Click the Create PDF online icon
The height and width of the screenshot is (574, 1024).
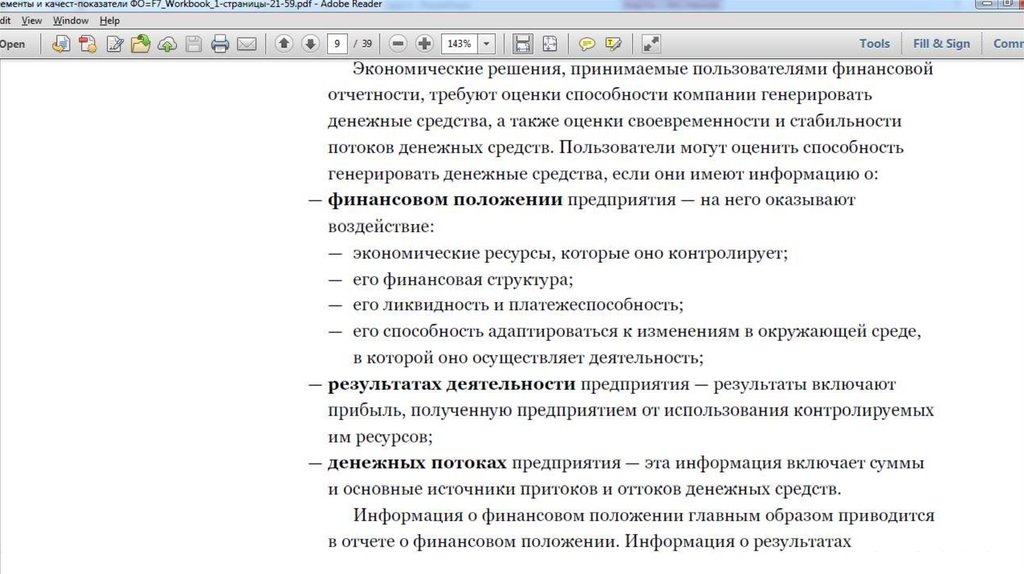point(88,44)
